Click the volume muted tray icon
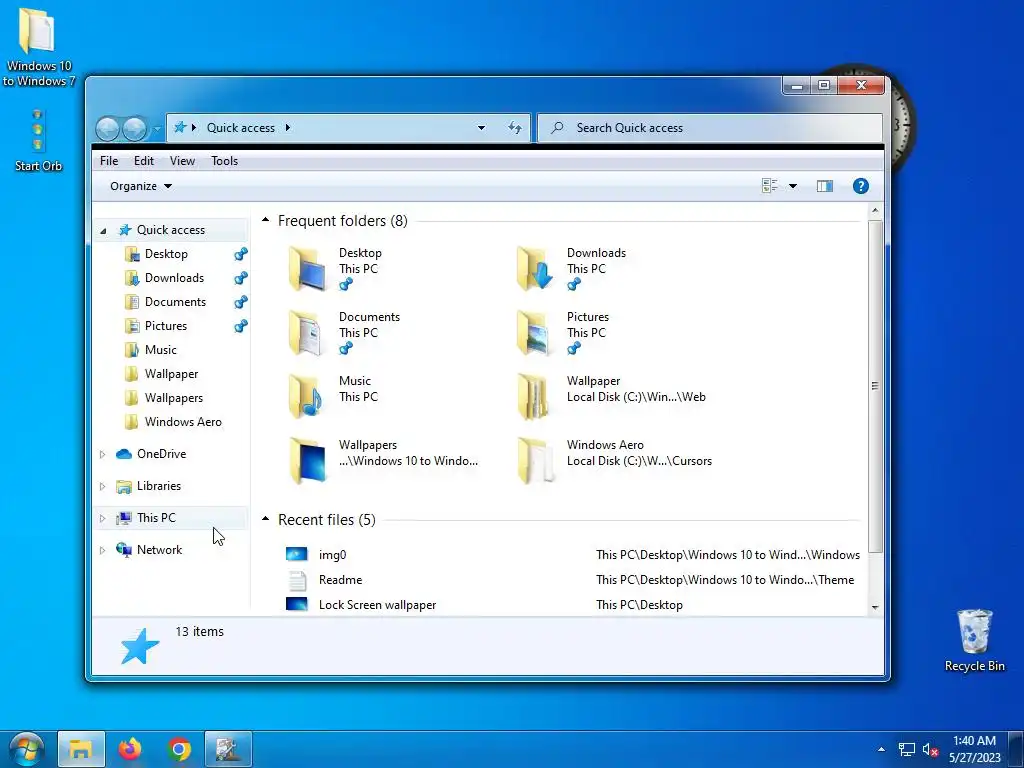The image size is (1024, 768). click(931, 750)
